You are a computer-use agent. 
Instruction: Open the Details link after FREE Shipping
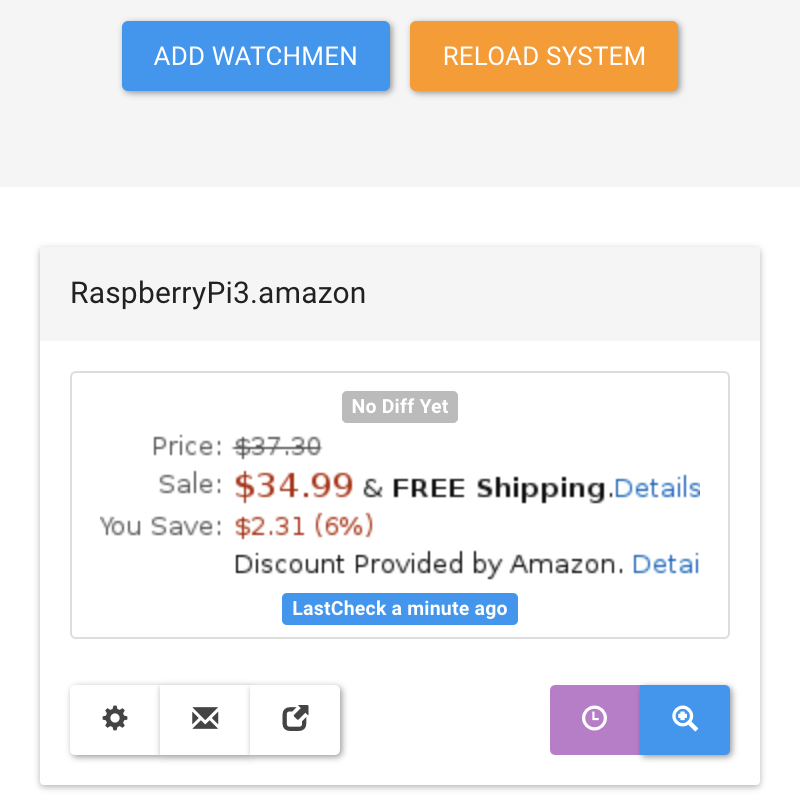coord(657,488)
